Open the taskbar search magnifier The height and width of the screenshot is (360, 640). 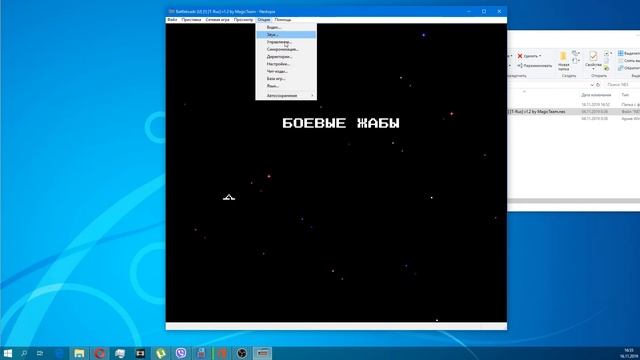(24, 353)
